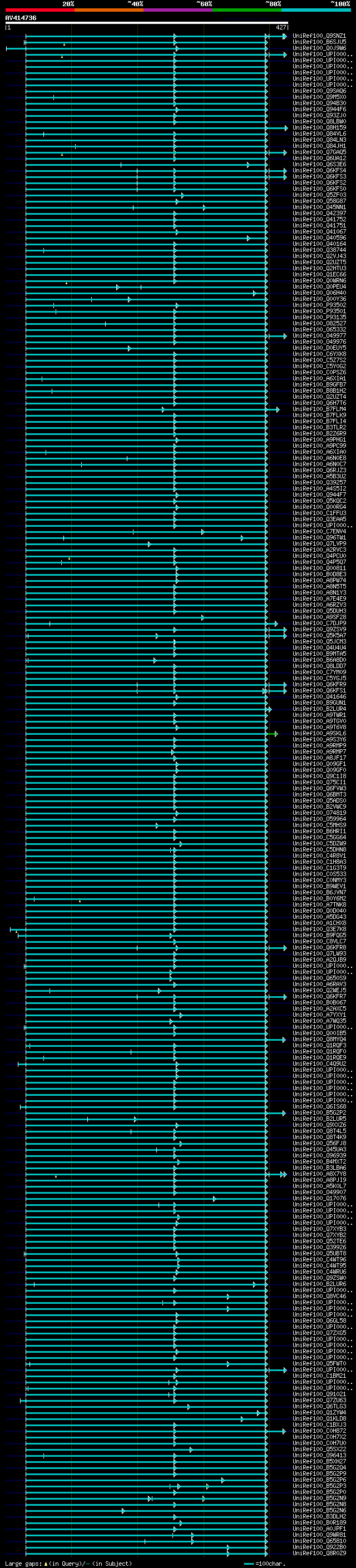The width and height of the screenshot is (356, 1568).
Task: Click alignment bar of UniRef100_Q8H159 row
Action: tap(156, 128)
